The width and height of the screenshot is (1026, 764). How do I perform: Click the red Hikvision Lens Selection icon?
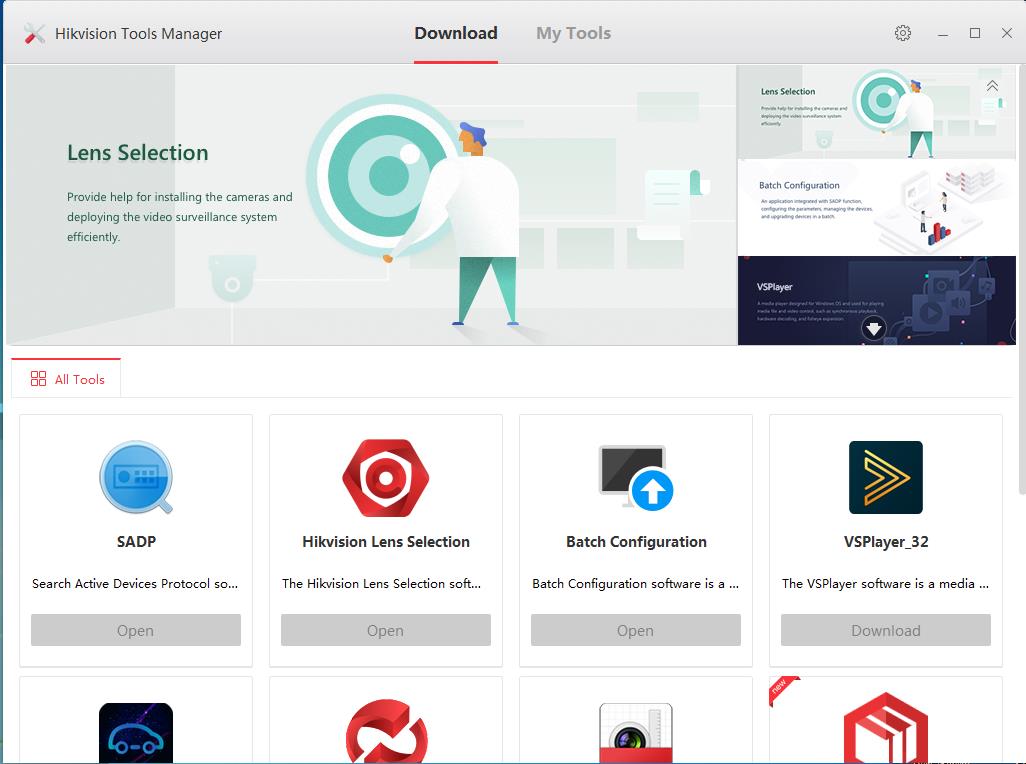tap(385, 478)
